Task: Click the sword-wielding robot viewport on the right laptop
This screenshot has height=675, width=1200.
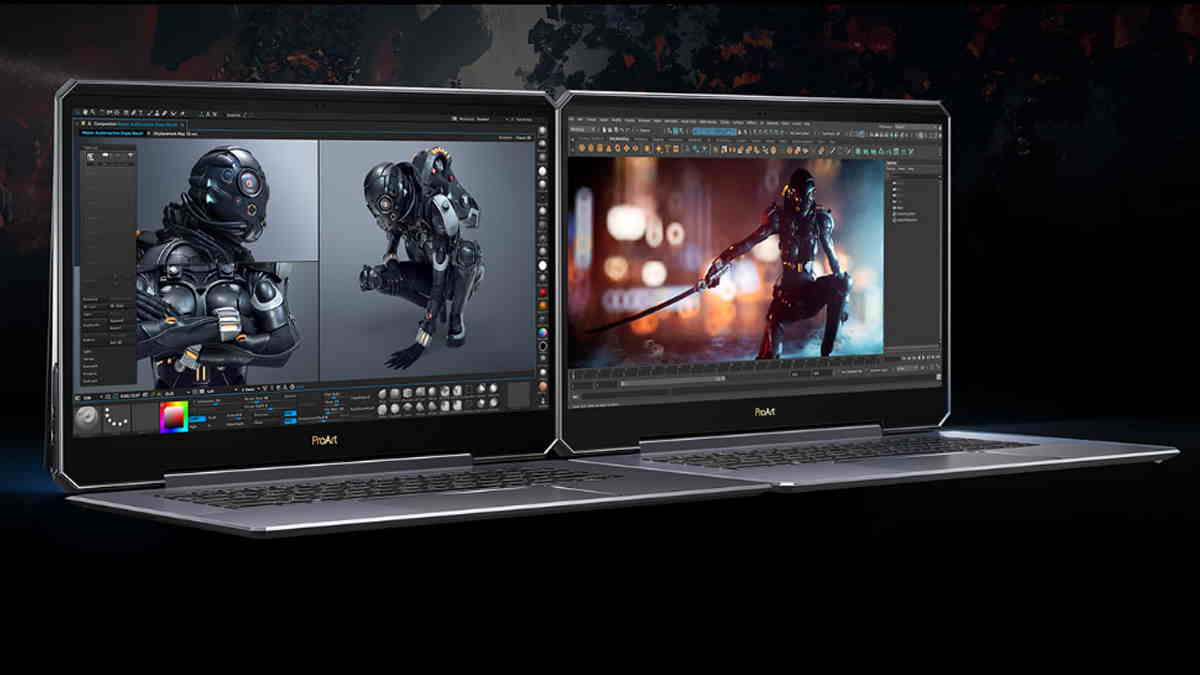Action: coord(726,260)
